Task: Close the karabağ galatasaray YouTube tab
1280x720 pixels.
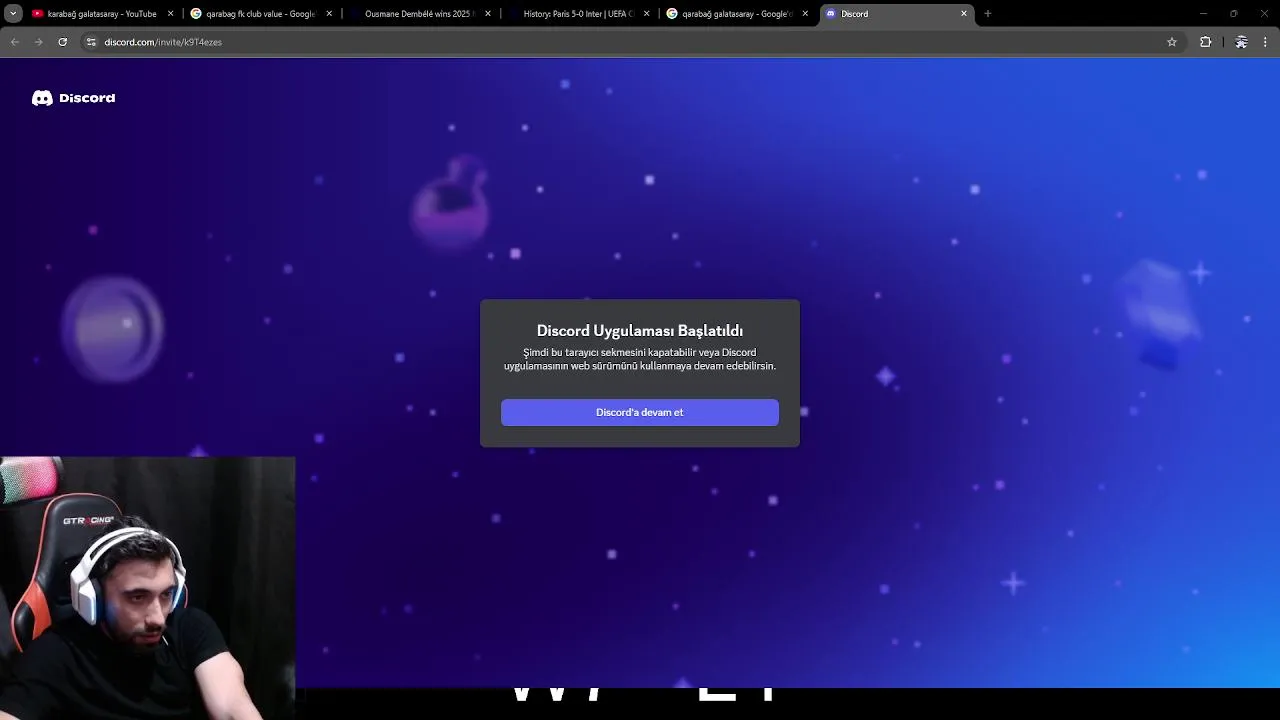Action: pos(170,14)
